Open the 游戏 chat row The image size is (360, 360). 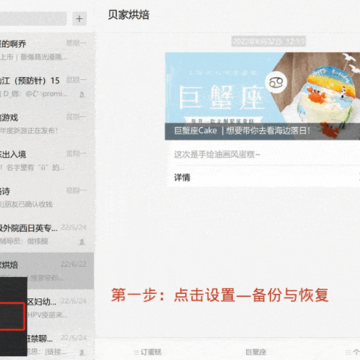(47, 123)
